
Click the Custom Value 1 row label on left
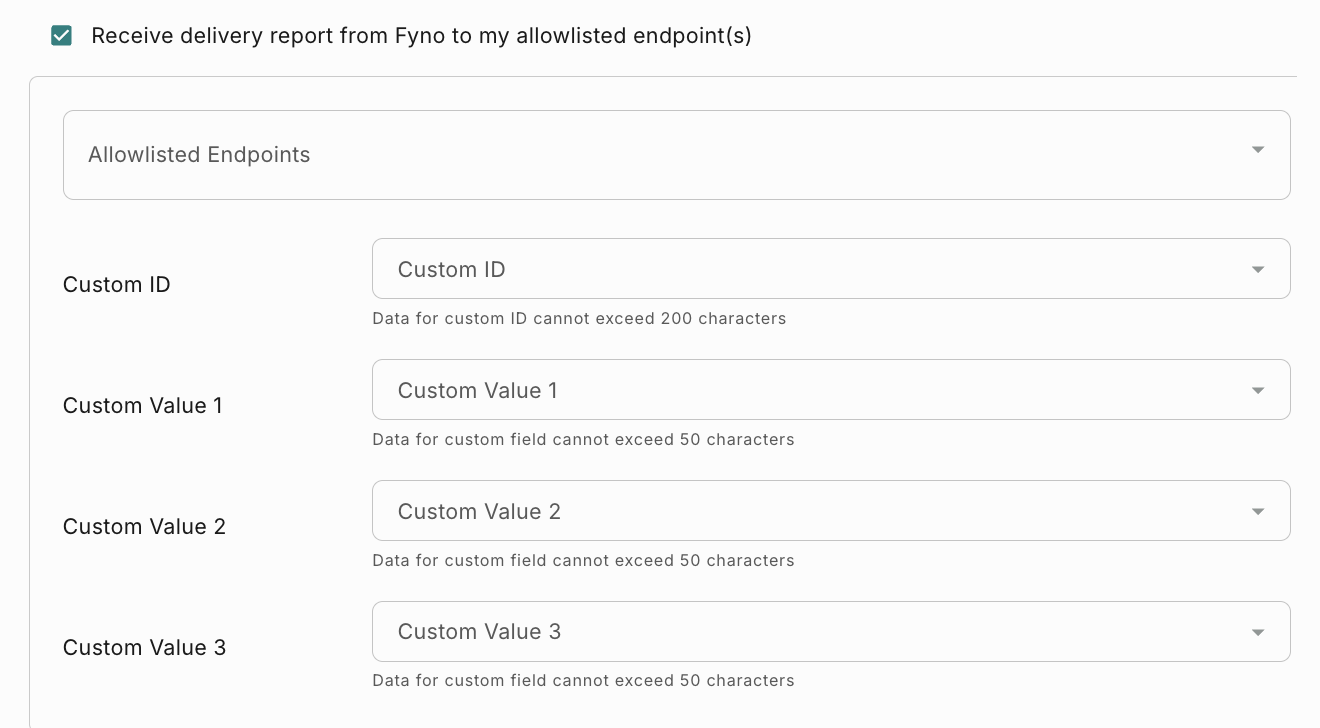[x=143, y=406]
